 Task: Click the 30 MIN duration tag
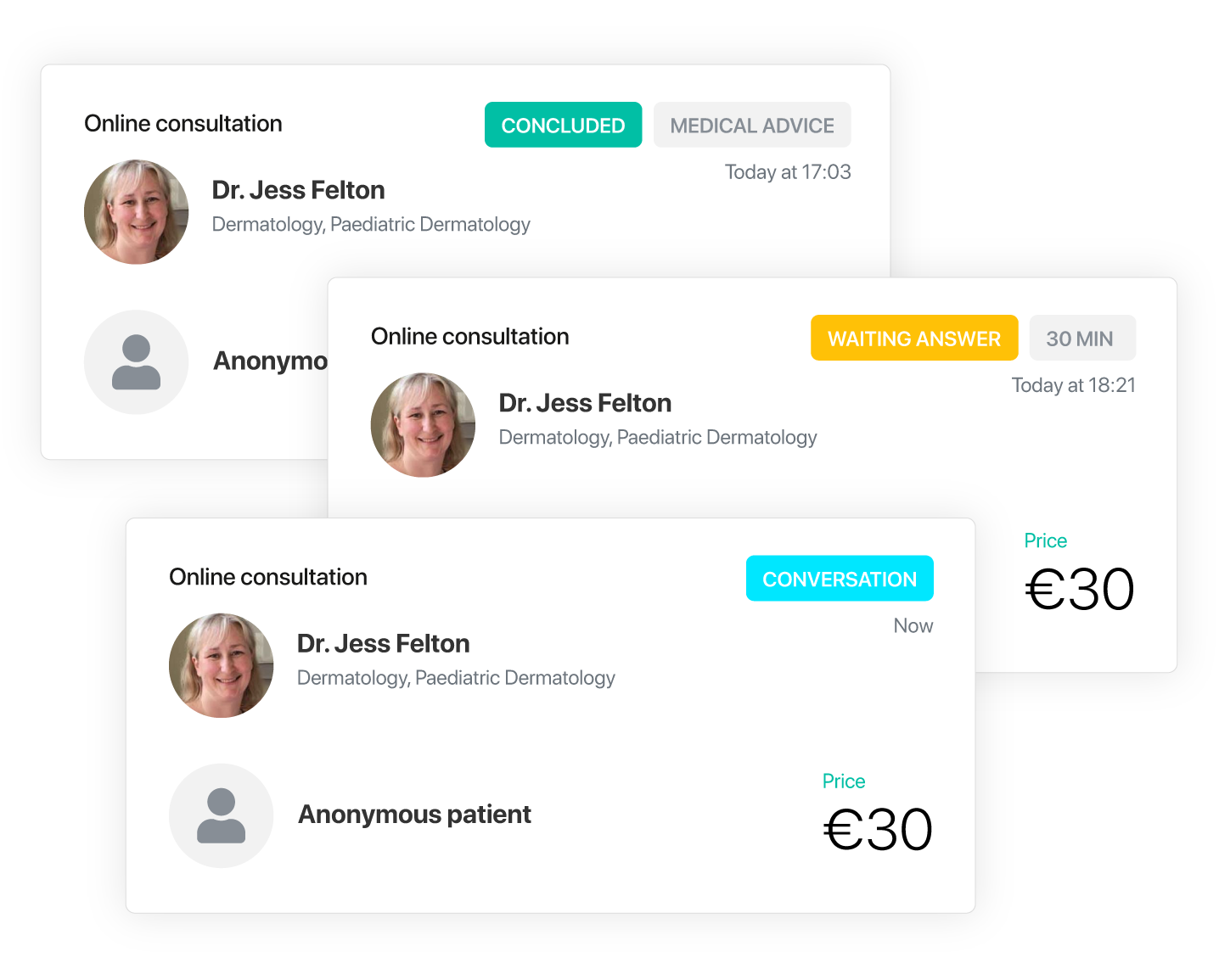click(1082, 338)
